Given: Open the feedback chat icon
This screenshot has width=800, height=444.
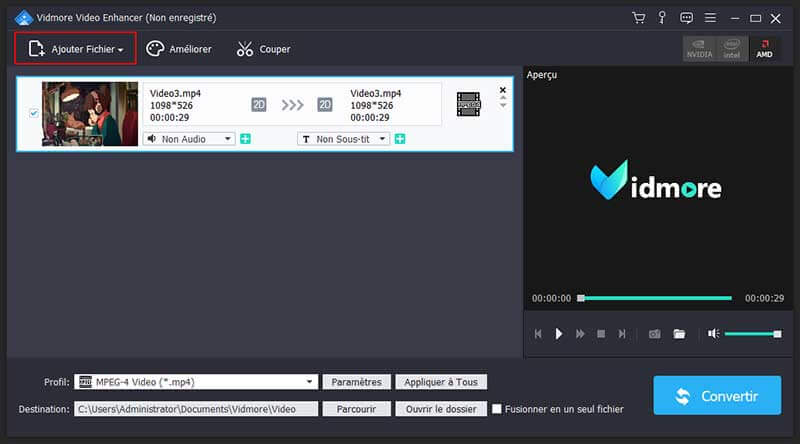Looking at the screenshot, I should click(686, 18).
